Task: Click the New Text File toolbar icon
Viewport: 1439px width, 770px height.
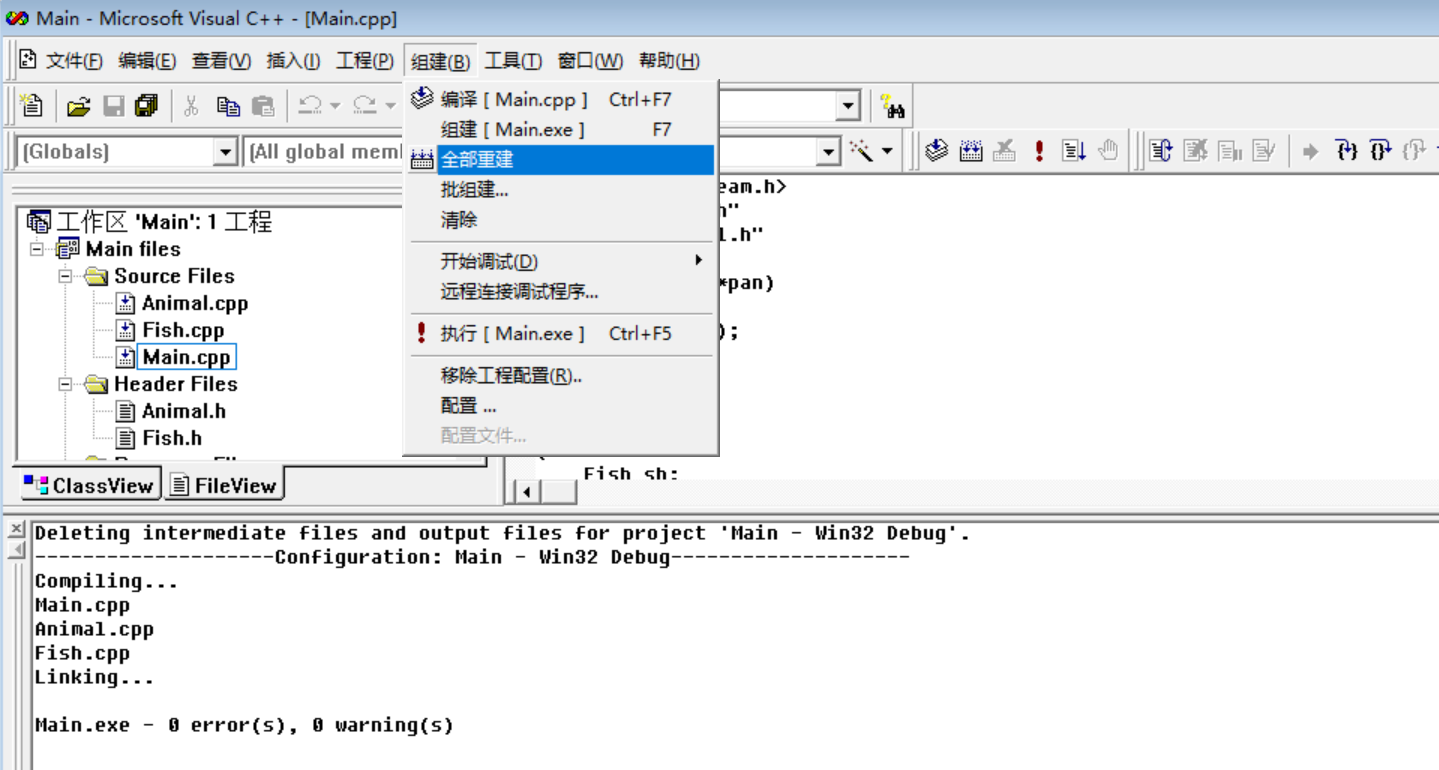Action: (x=32, y=105)
